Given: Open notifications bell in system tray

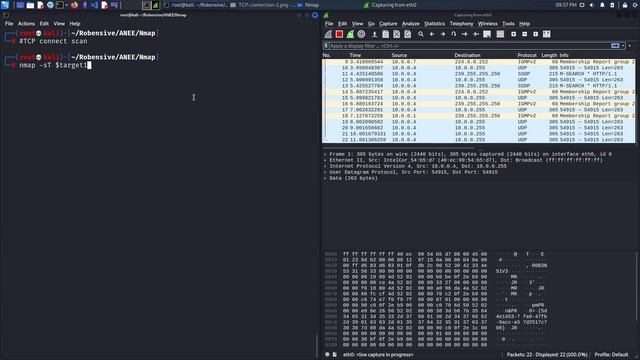Looking at the screenshot, I should tap(602, 5).
